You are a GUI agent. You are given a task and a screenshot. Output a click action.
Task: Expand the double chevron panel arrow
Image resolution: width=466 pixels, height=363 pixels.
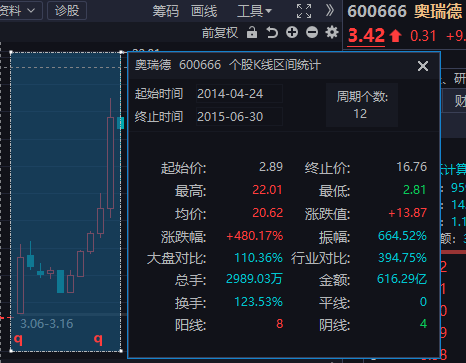pyautogui.click(x=330, y=11)
